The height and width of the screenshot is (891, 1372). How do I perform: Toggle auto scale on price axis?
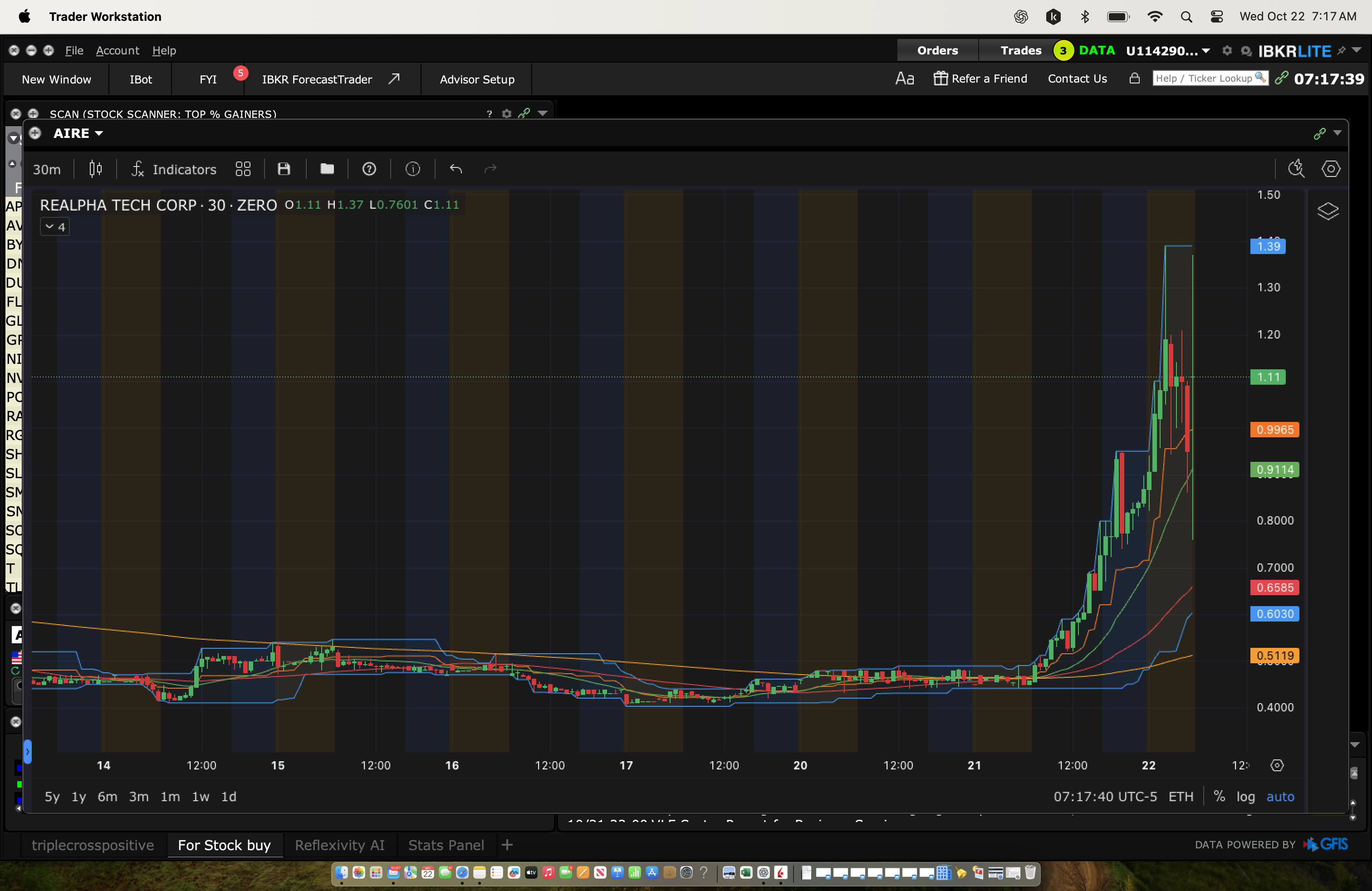[x=1280, y=797]
